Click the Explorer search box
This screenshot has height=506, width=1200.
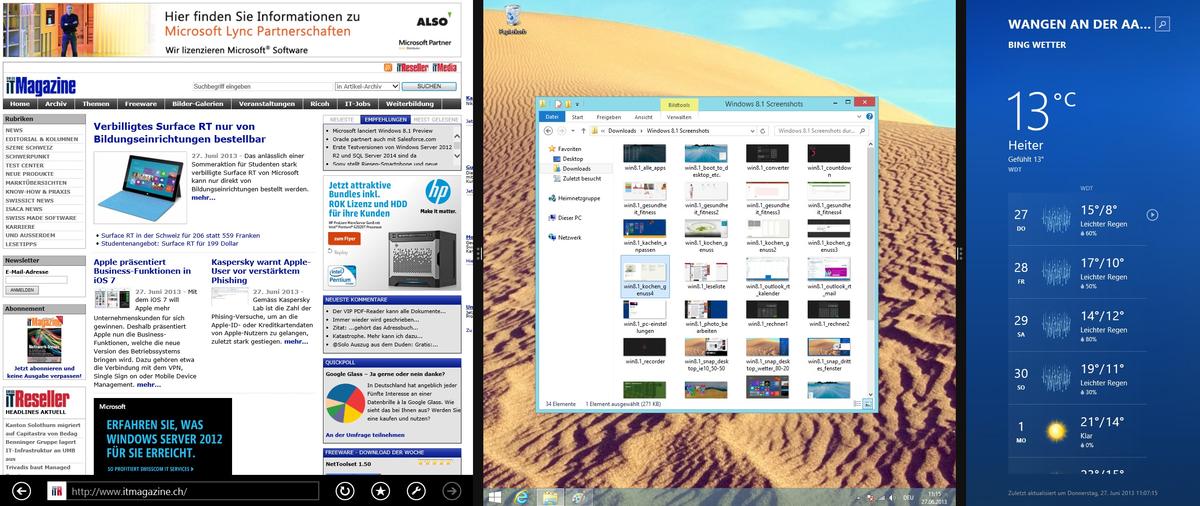822,130
